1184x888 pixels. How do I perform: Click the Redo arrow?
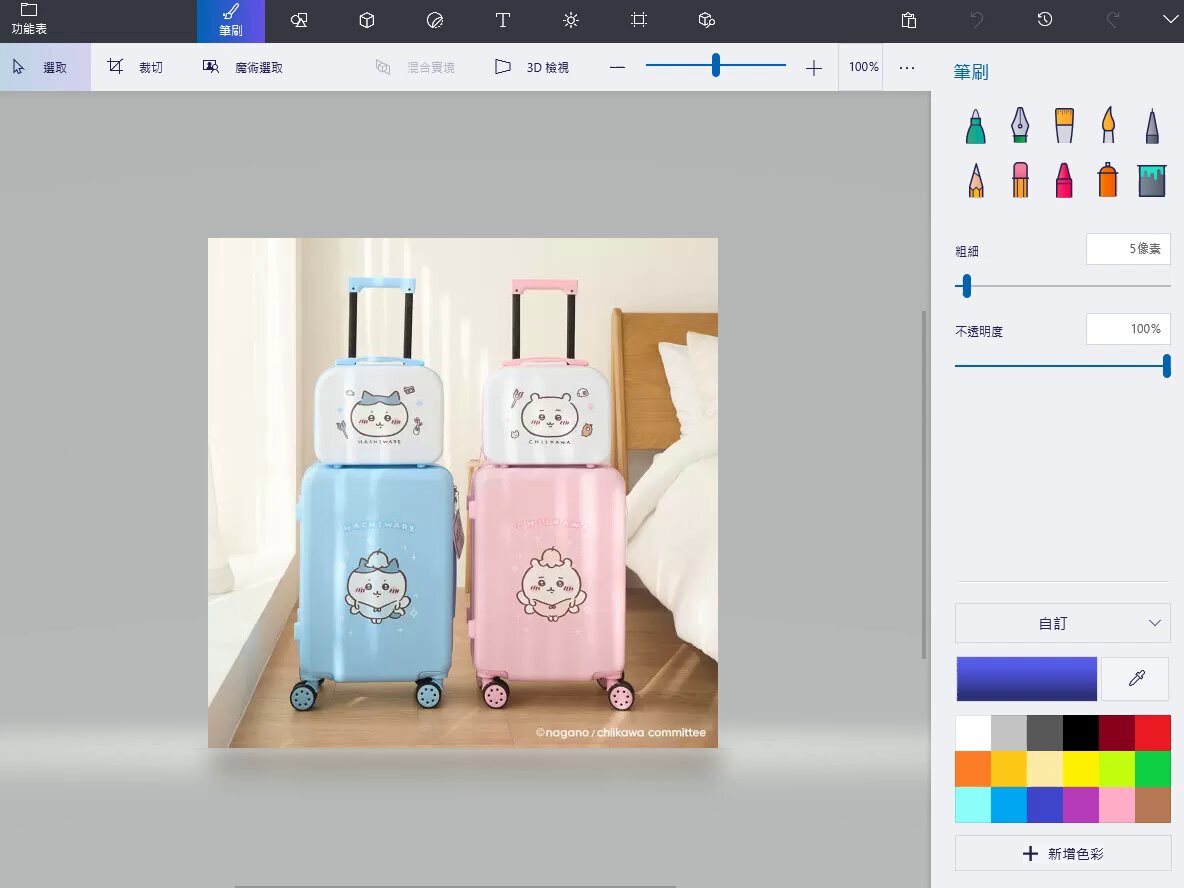(1113, 20)
